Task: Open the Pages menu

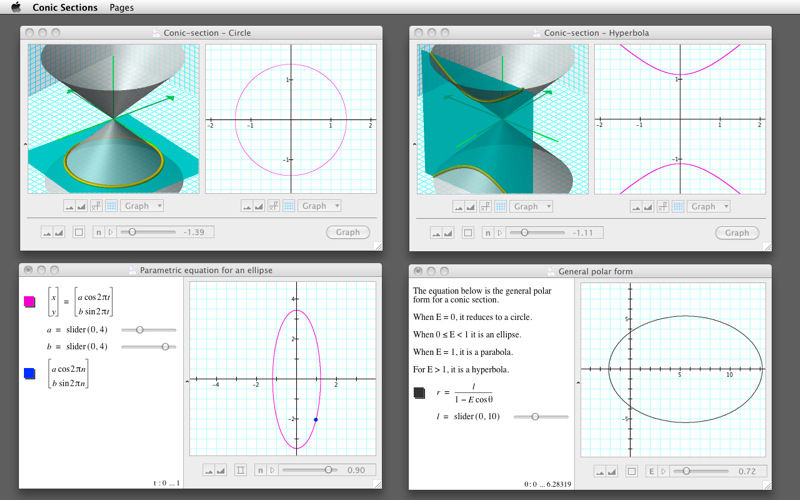Action: [x=121, y=8]
